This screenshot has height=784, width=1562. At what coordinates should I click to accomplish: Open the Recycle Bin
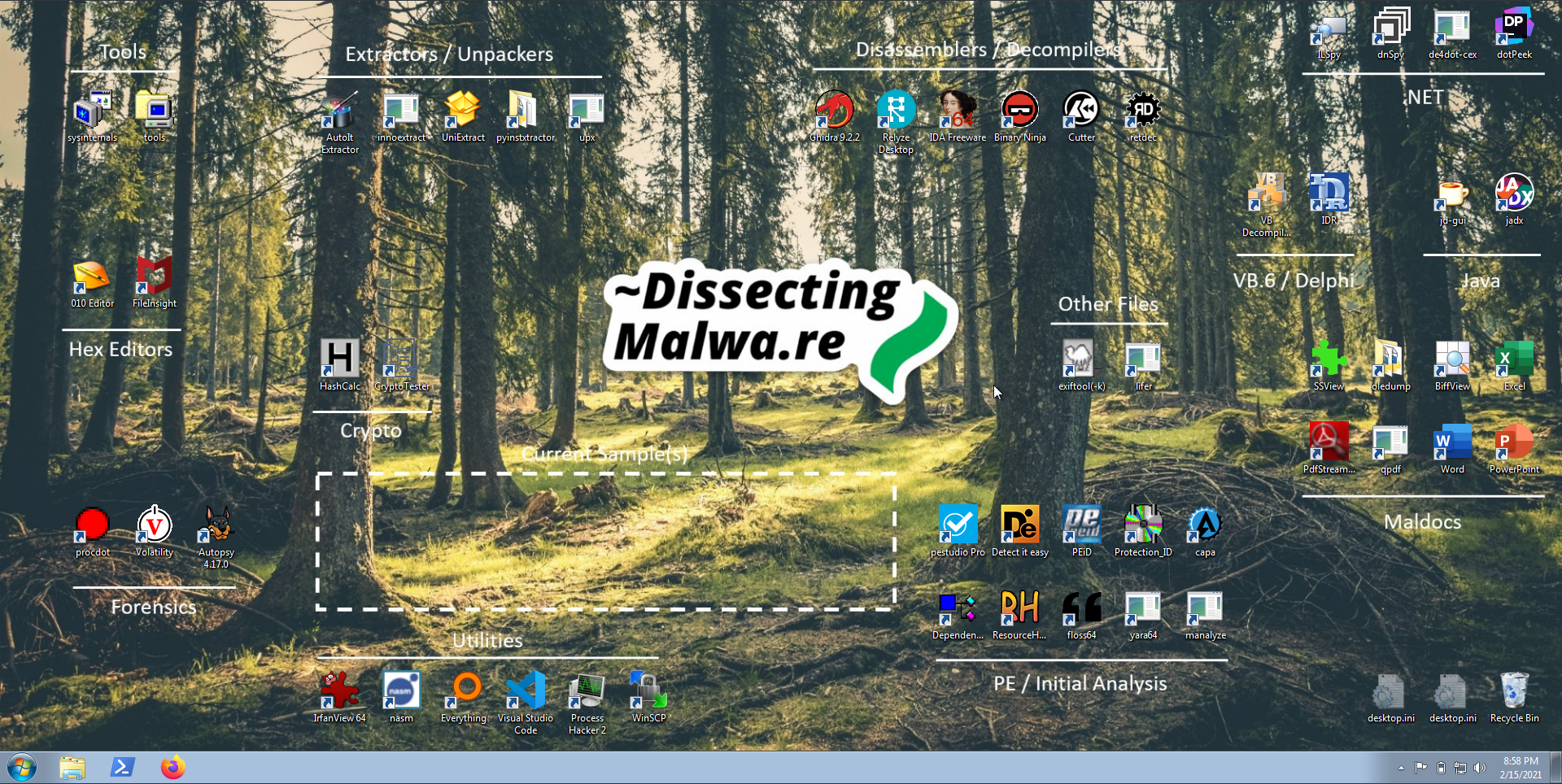click(x=1514, y=697)
